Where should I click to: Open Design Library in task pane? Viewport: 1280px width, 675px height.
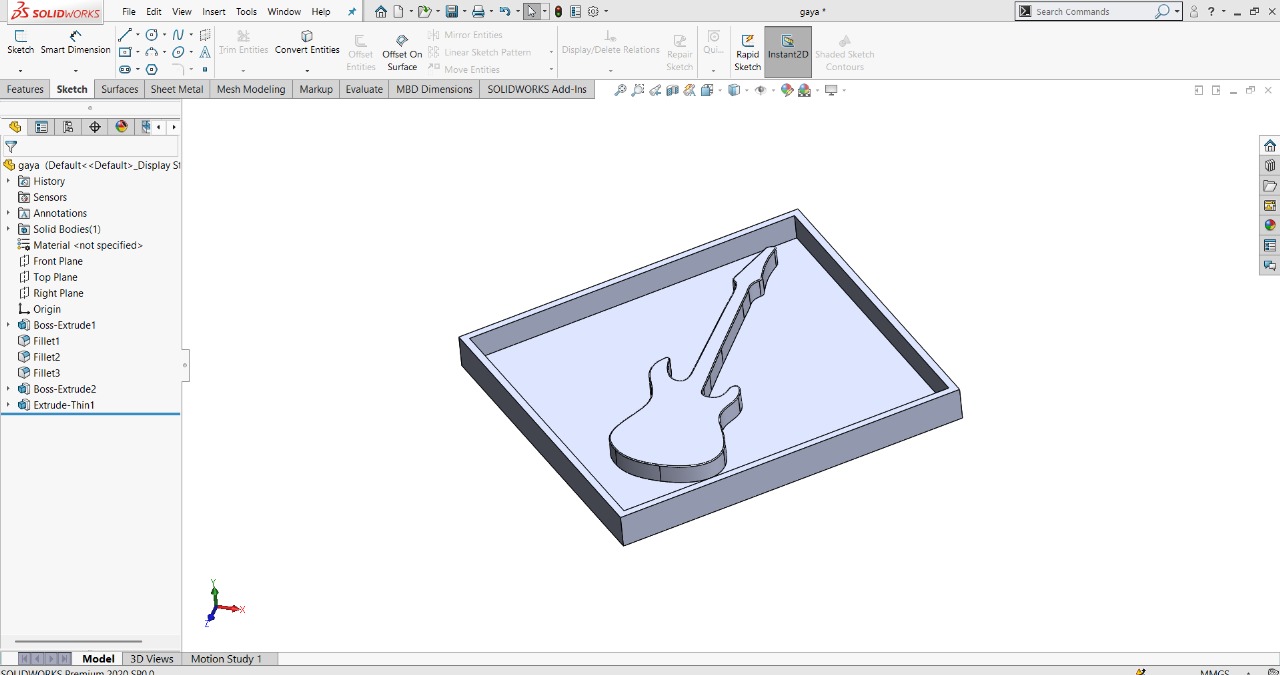1270,166
